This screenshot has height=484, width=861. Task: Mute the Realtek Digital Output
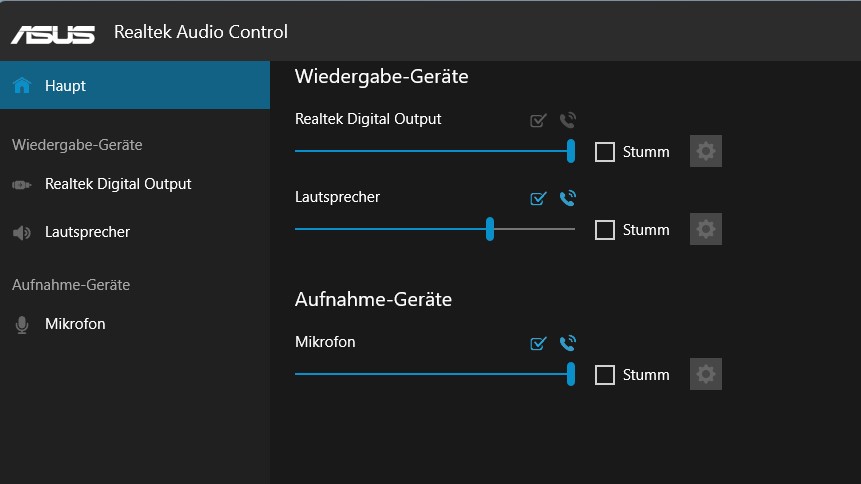click(x=605, y=152)
